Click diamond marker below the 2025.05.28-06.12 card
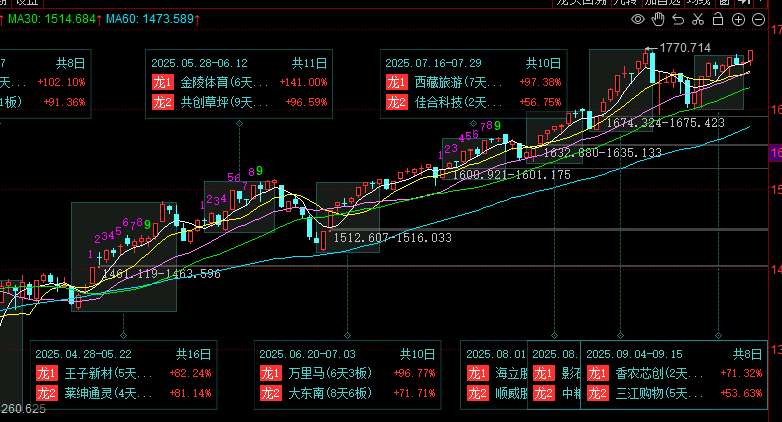 [239, 123]
